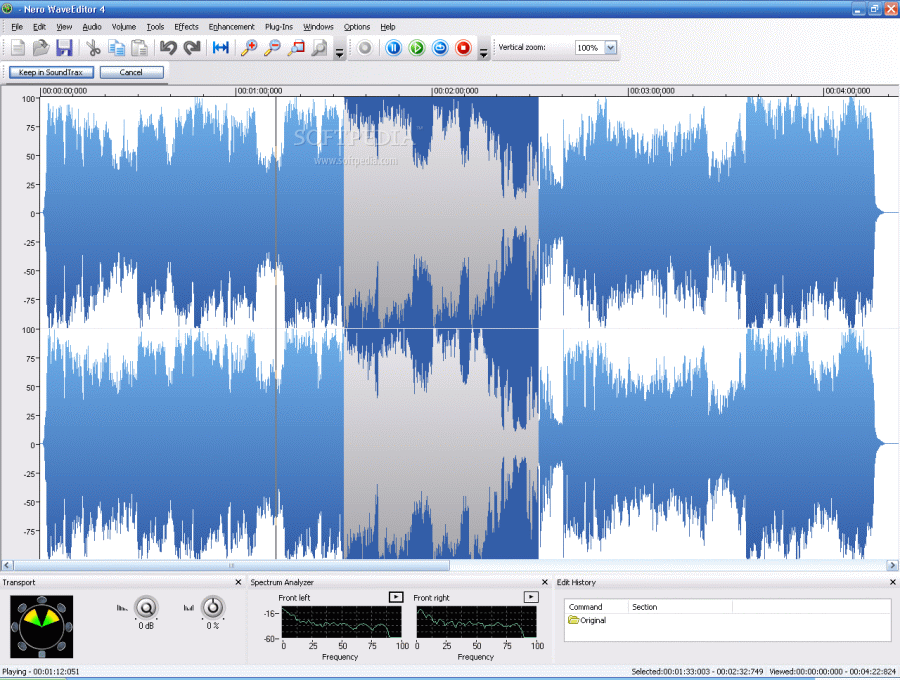
Task: Expand the edit toolbar options arrow
Action: 339,53
